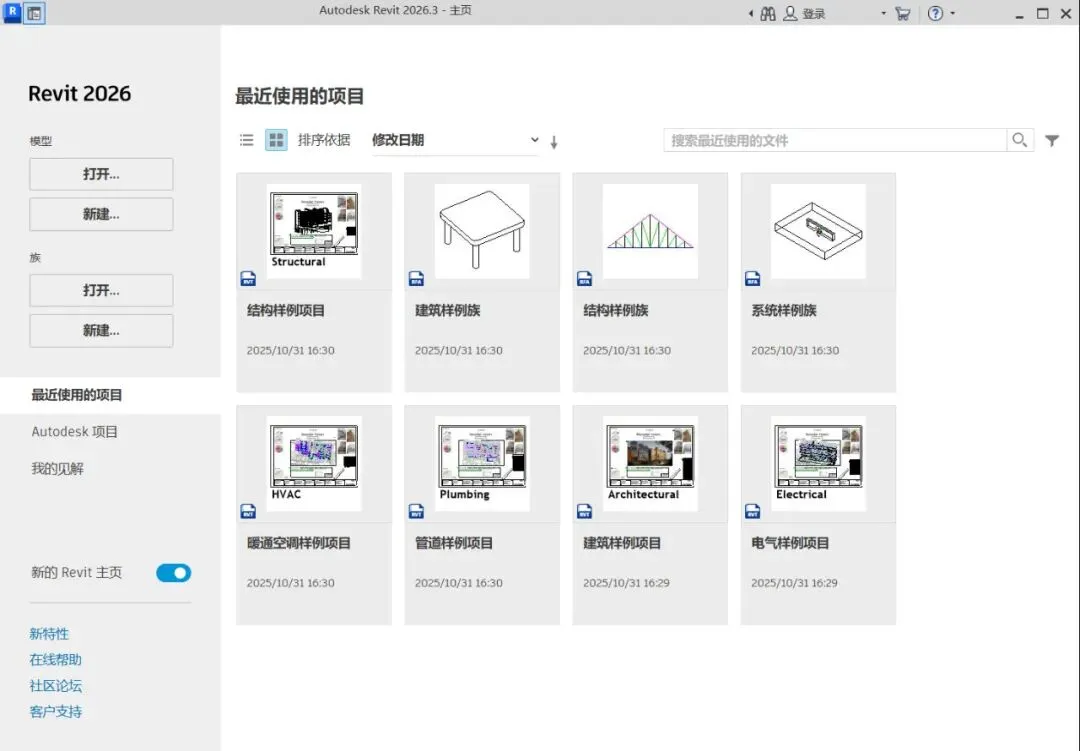Image resolution: width=1080 pixels, height=751 pixels.
Task: Click the RVT file icon on 管道样例项目 card
Action: (x=416, y=511)
